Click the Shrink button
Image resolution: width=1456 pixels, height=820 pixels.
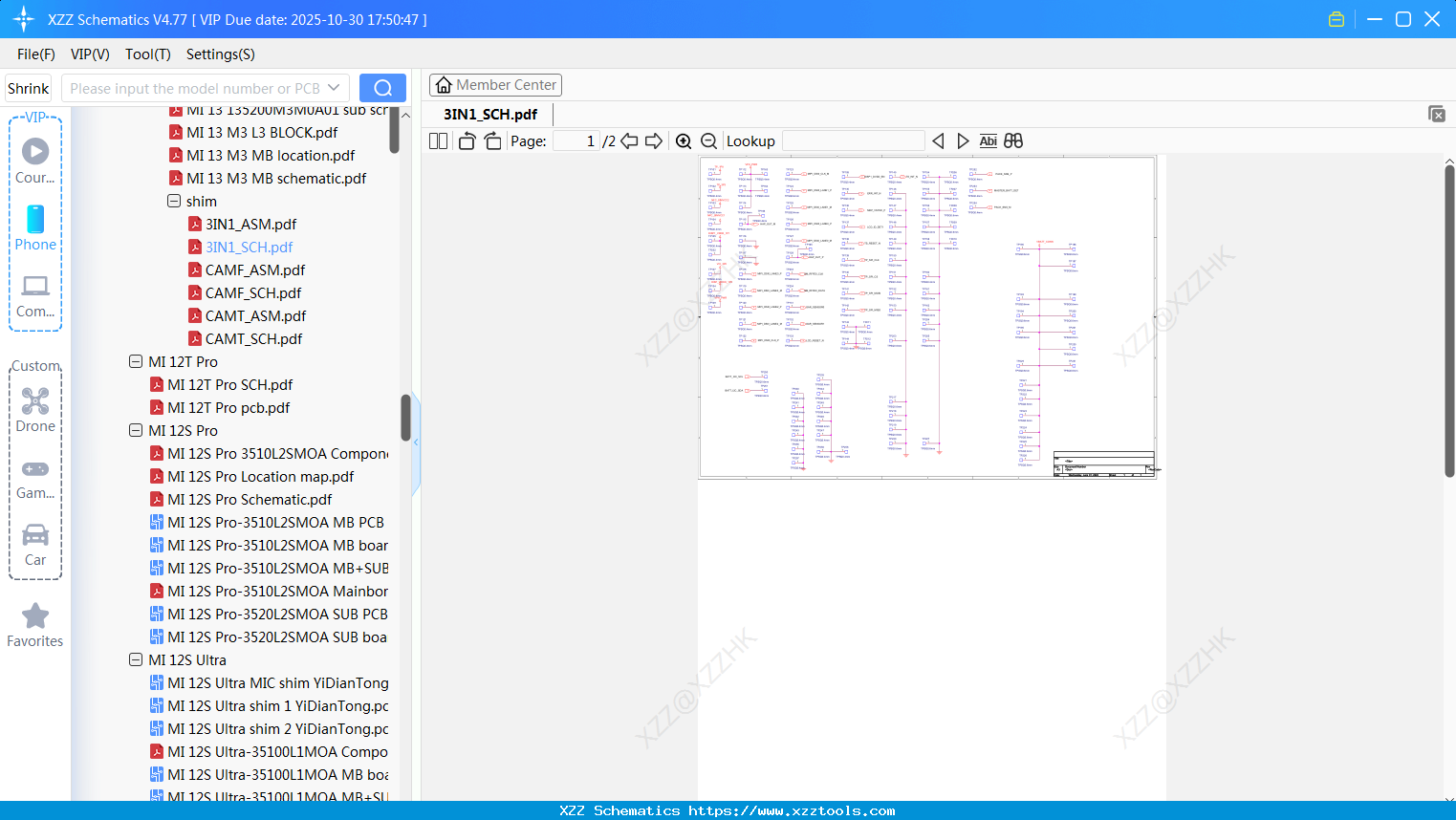pyautogui.click(x=29, y=88)
